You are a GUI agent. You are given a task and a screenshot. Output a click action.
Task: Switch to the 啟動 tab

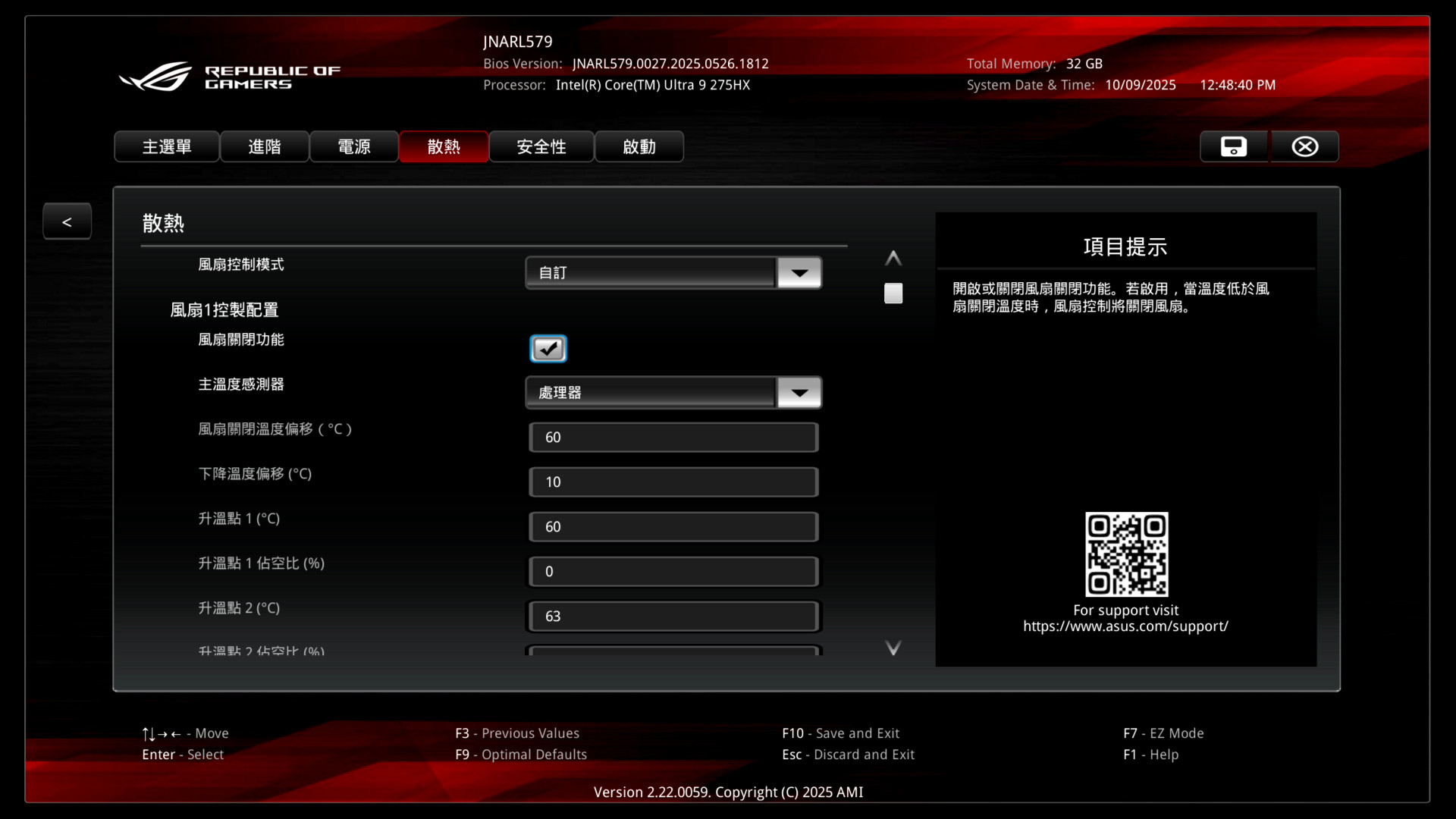(x=639, y=146)
